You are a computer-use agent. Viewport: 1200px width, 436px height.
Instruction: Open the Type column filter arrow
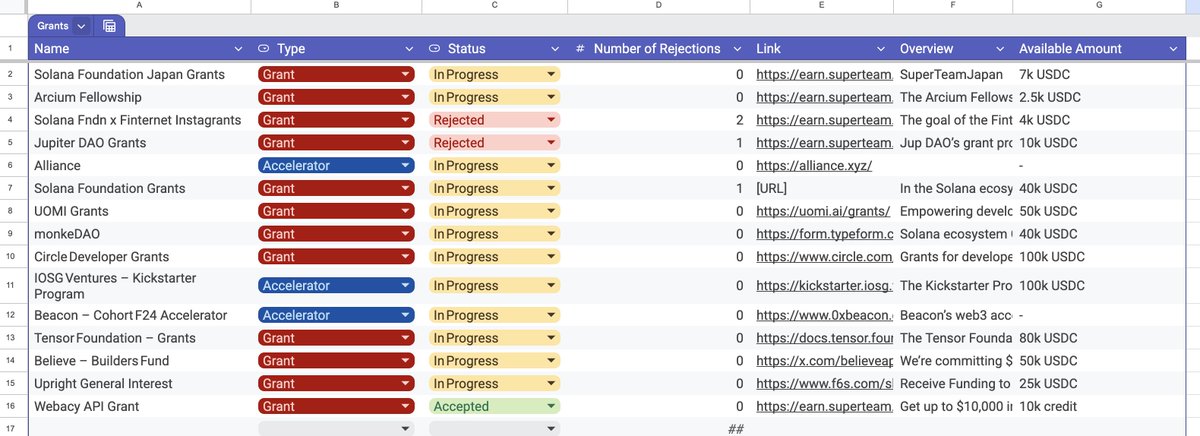point(409,49)
